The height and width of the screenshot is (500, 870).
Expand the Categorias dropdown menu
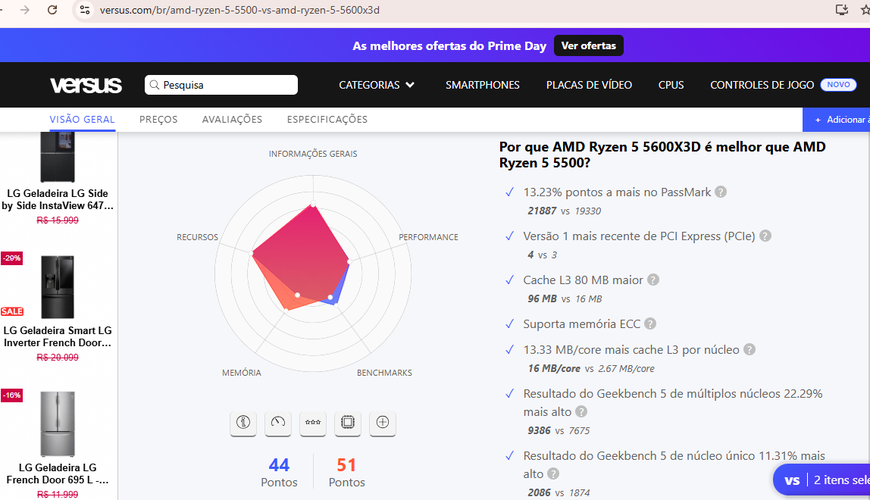click(376, 85)
